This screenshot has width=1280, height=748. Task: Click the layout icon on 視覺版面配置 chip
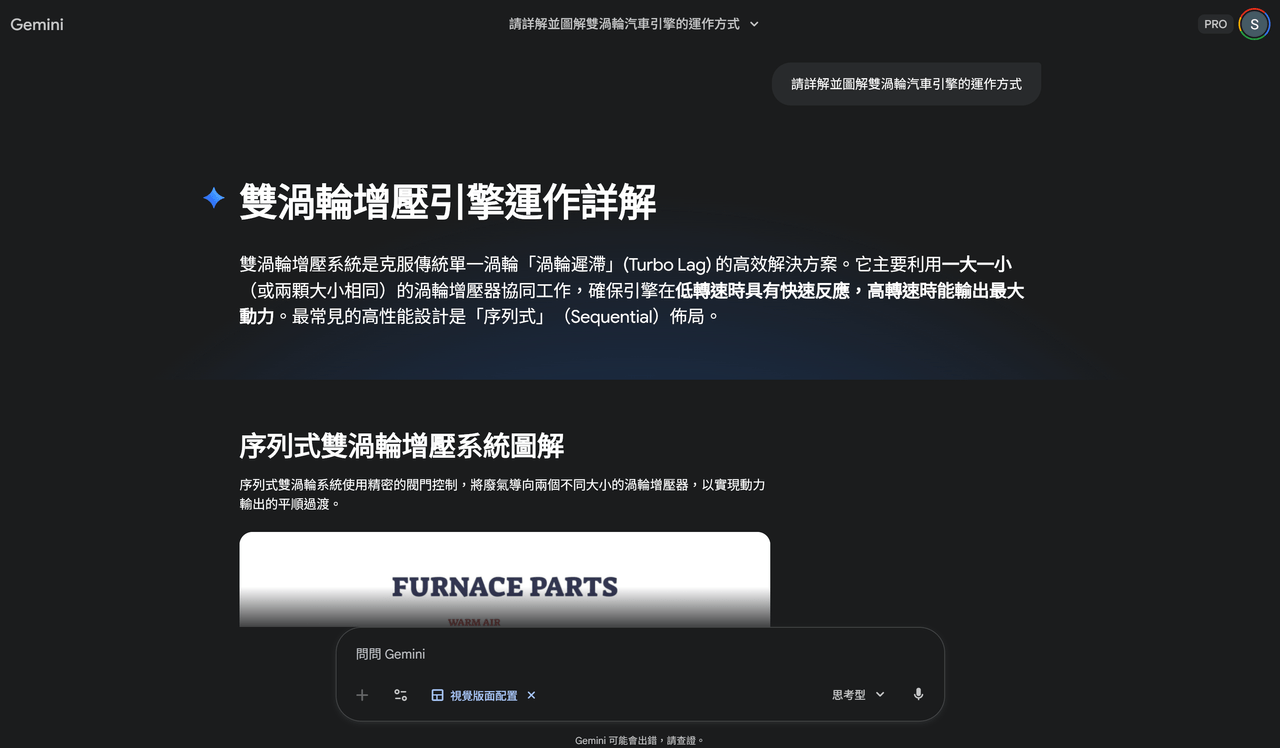437,695
